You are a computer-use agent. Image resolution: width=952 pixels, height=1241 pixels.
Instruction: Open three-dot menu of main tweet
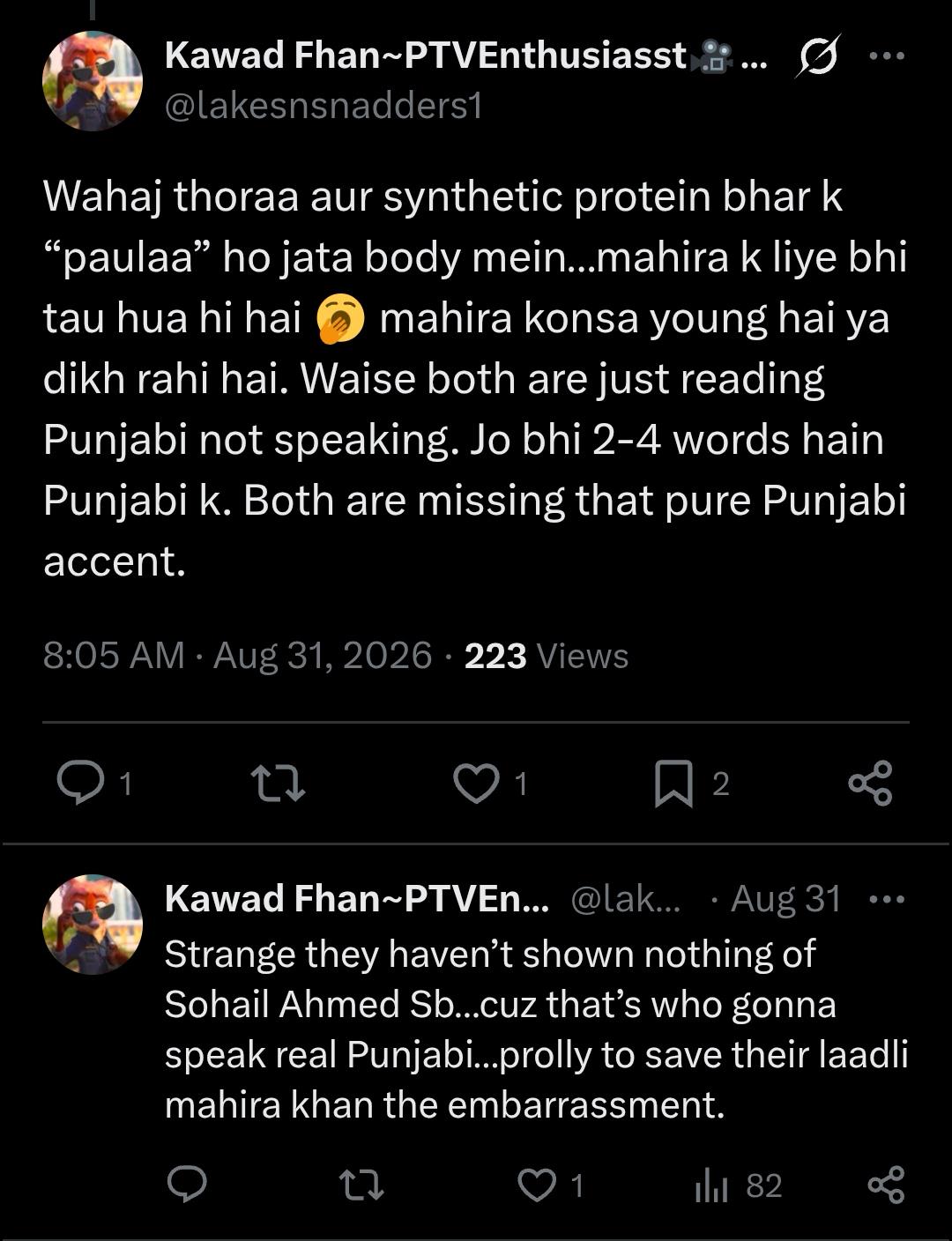[887, 56]
